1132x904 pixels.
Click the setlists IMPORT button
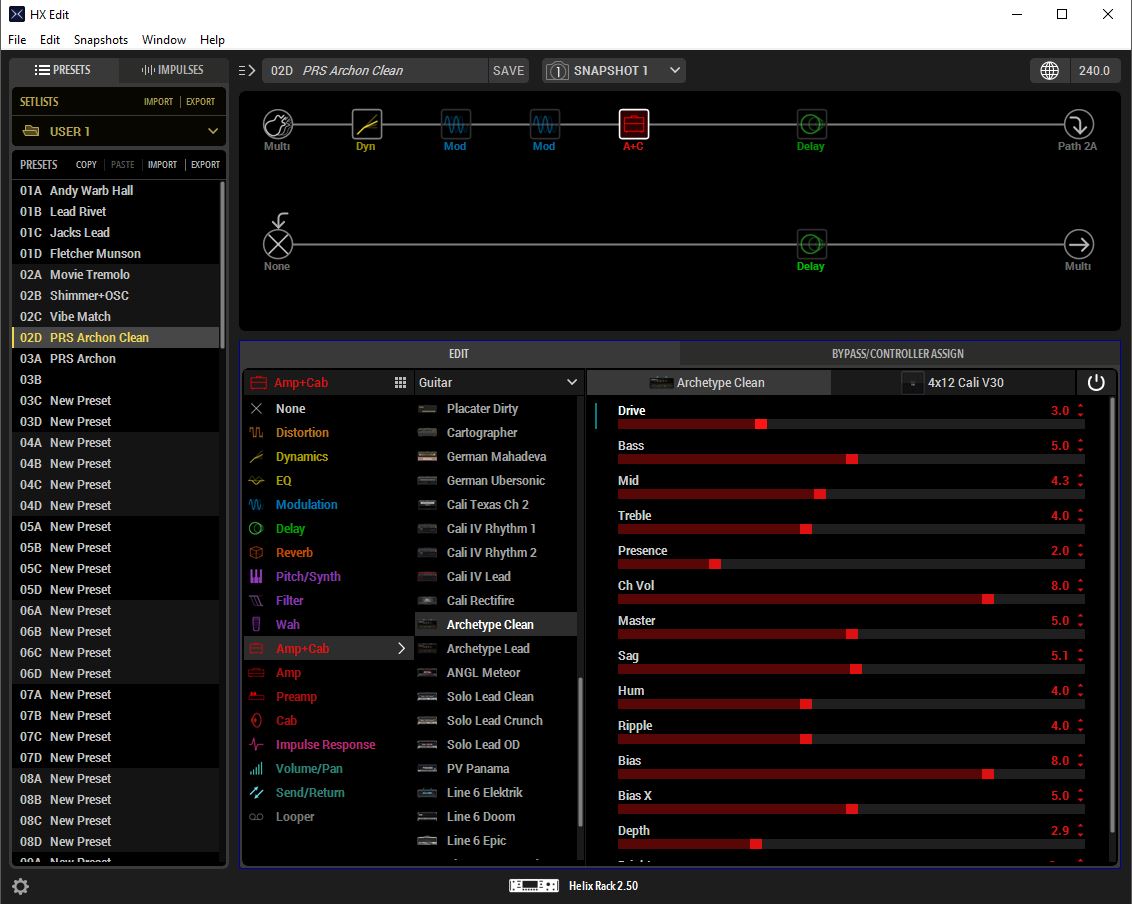tap(158, 102)
